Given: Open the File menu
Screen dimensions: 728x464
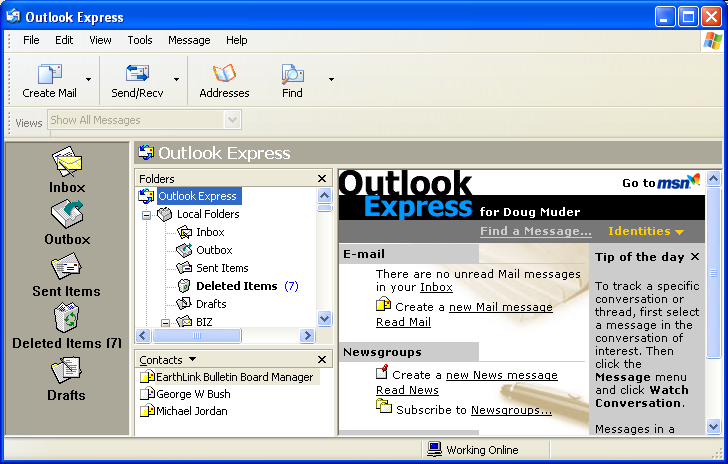Looking at the screenshot, I should 31,40.
